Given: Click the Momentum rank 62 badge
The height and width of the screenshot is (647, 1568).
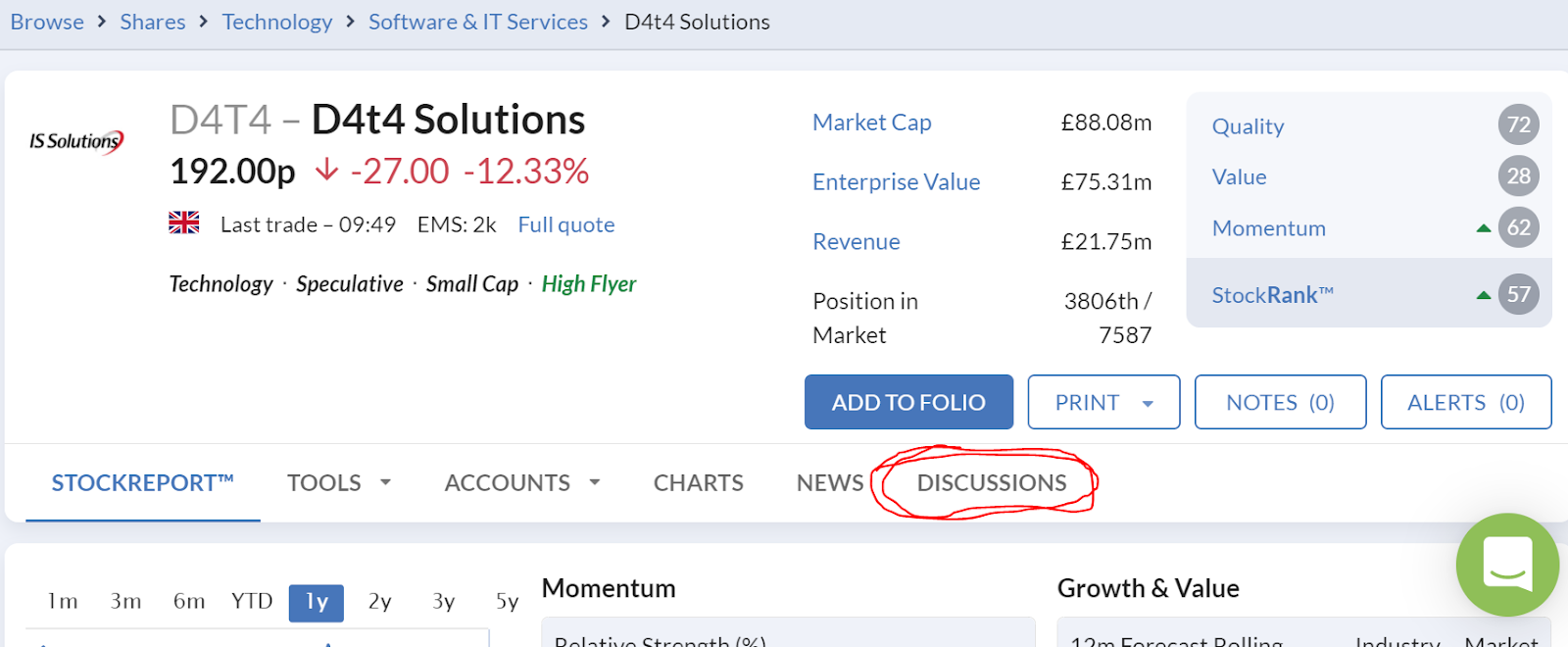Looking at the screenshot, I should [1519, 227].
